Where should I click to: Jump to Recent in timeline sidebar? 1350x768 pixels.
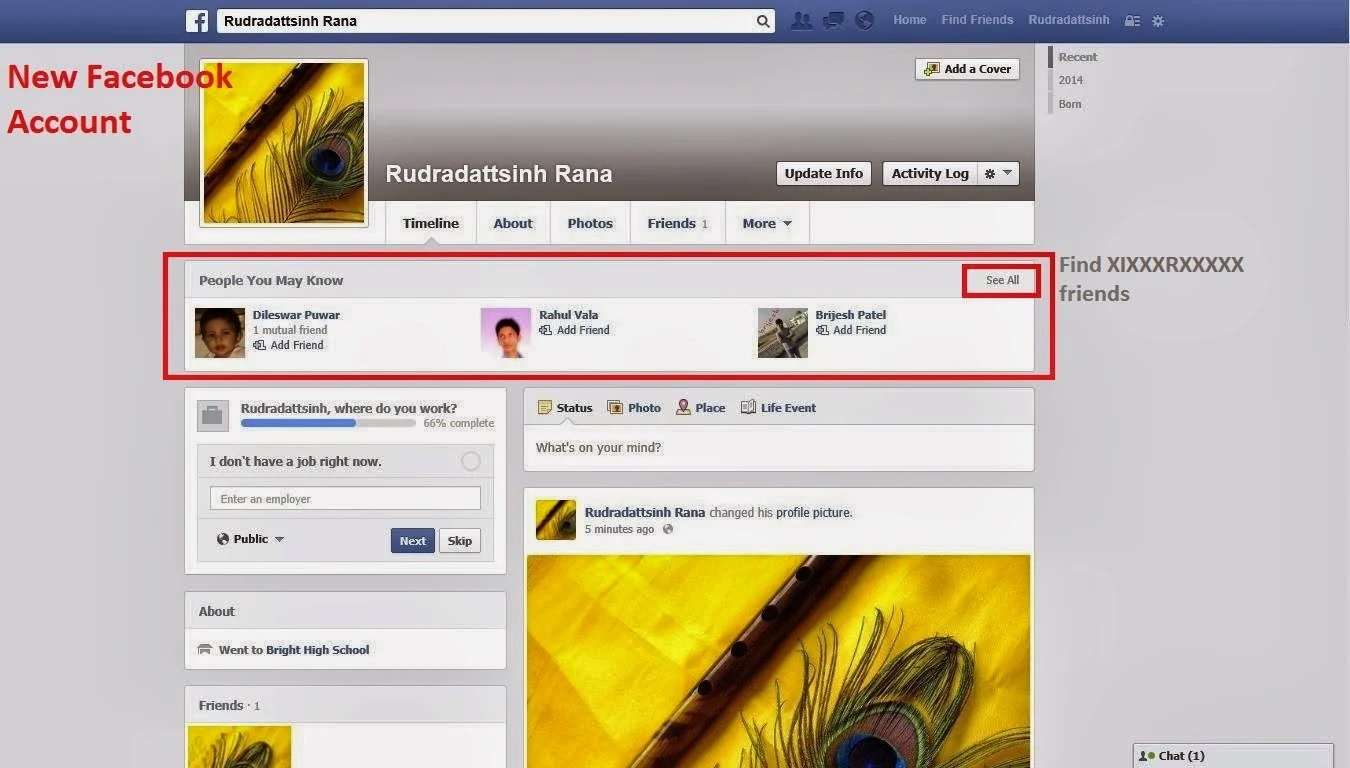coord(1078,57)
